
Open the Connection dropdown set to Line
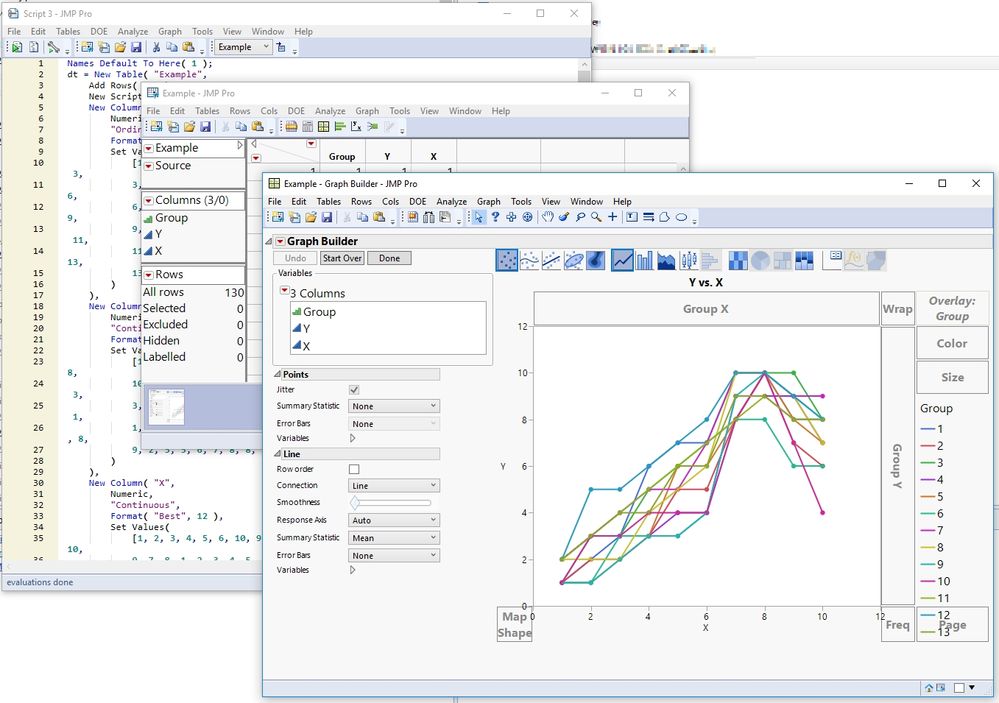pyautogui.click(x=393, y=486)
